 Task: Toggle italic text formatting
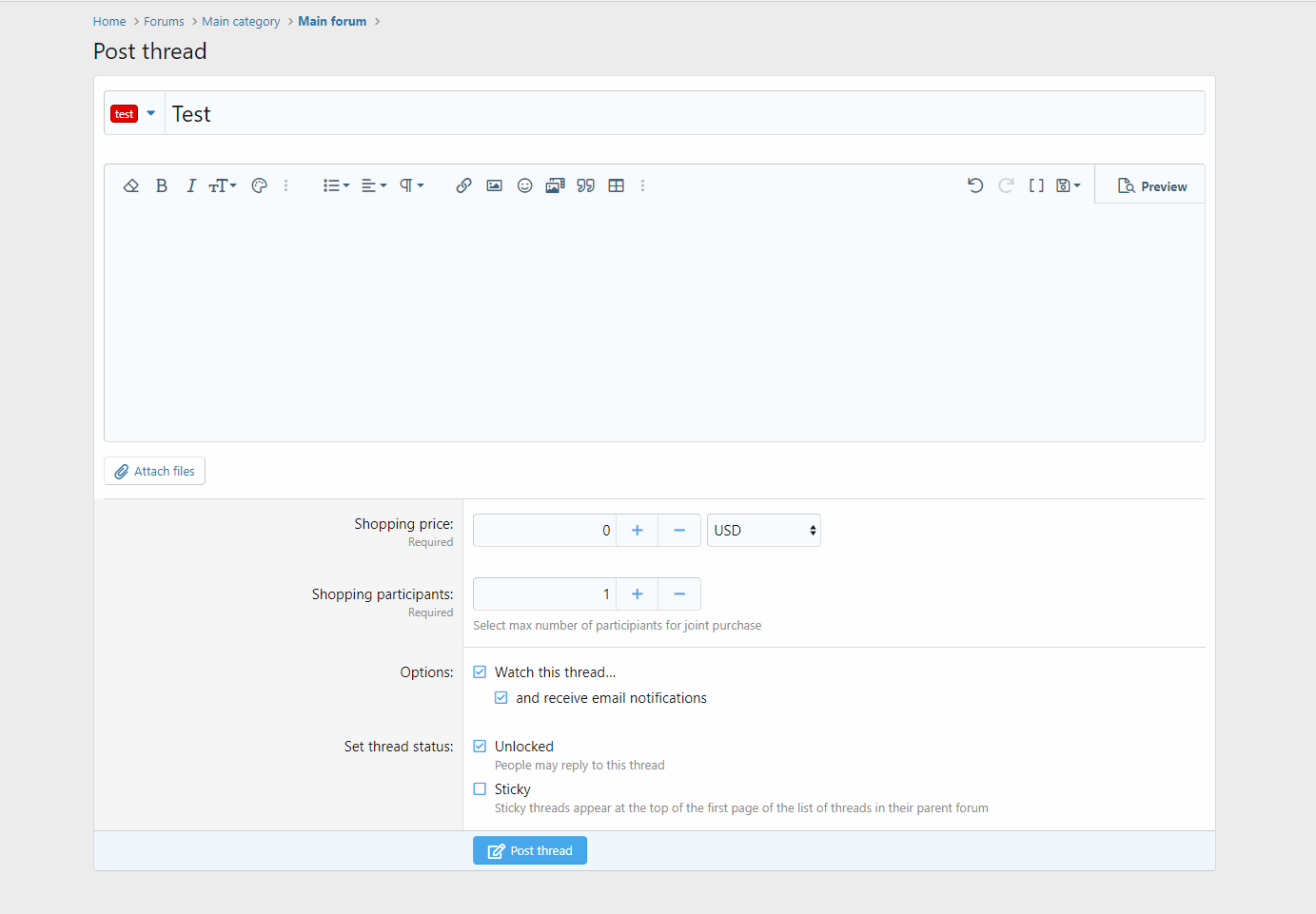click(x=190, y=186)
